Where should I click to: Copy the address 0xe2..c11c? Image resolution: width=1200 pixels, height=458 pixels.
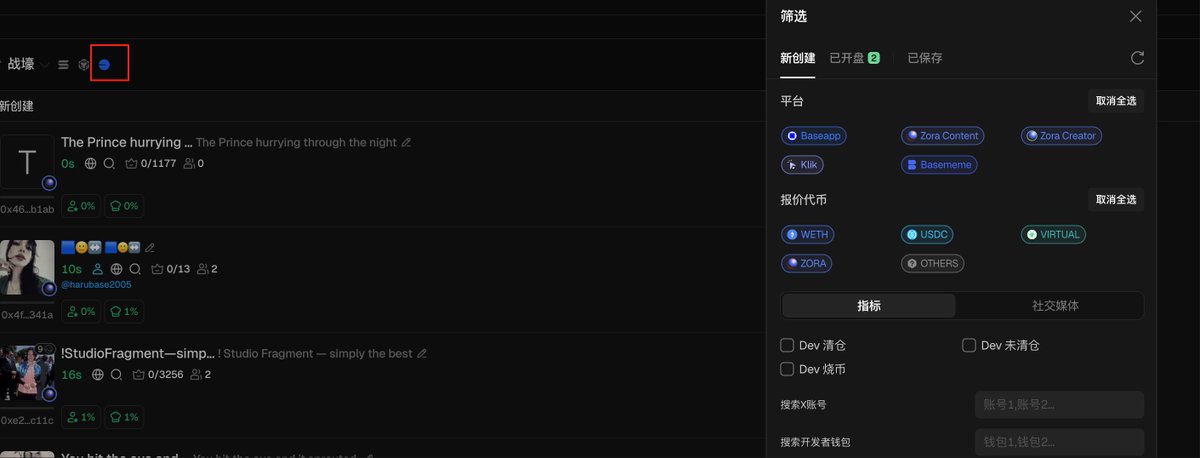[27, 421]
